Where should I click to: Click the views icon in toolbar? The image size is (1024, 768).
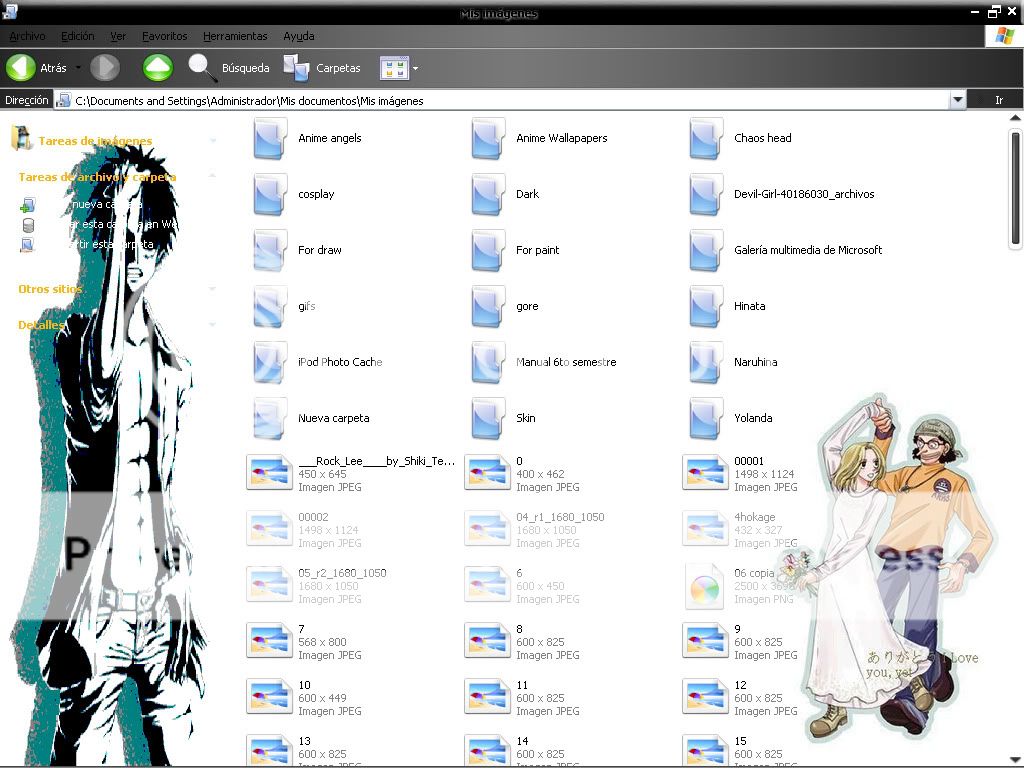[394, 68]
